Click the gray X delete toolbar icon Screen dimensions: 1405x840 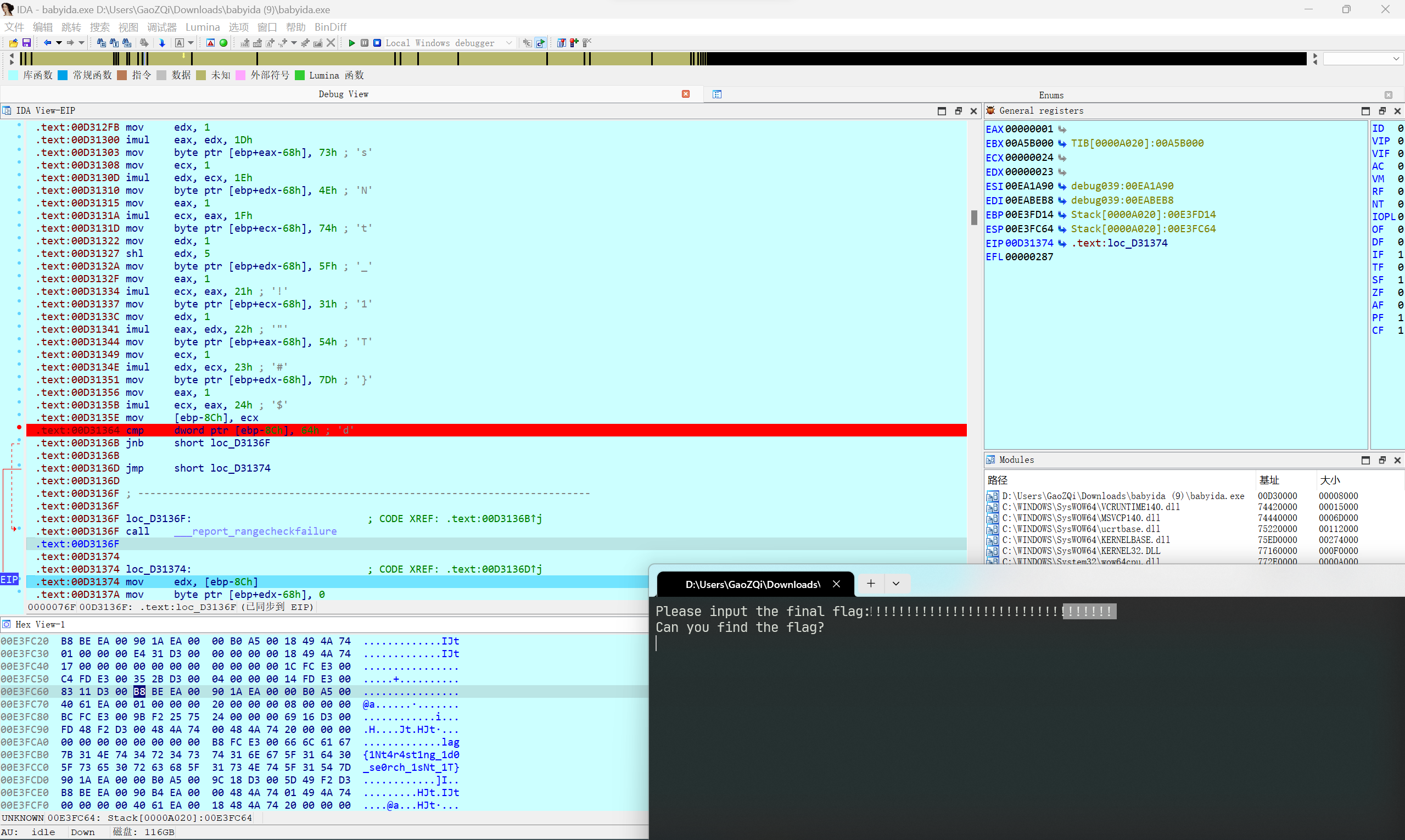[331, 43]
